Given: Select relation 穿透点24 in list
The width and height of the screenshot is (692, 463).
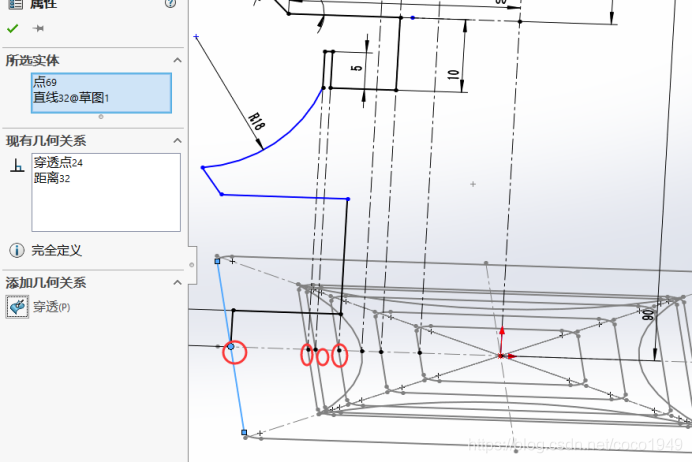Looking at the screenshot, I should (58, 163).
